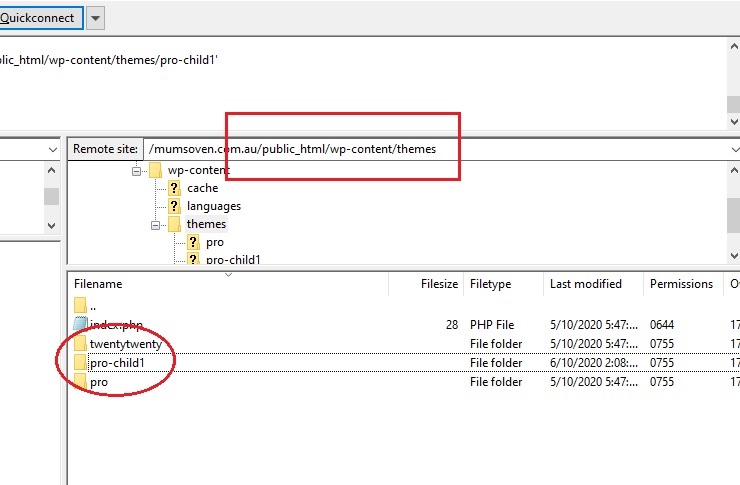Image resolution: width=740 pixels, height=485 pixels.
Task: Select the index.php file row
Action: (404, 325)
